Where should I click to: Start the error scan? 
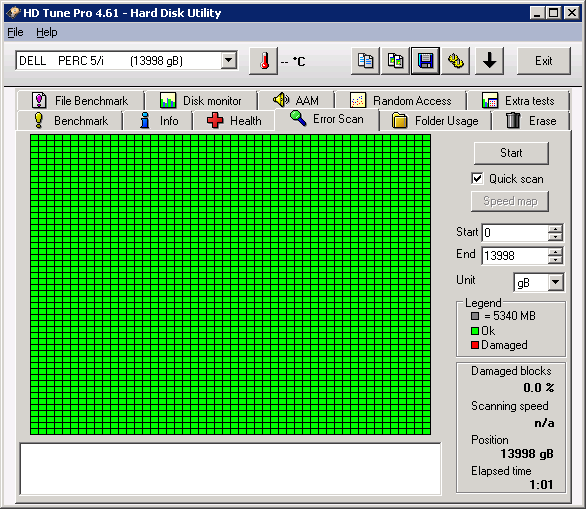511,153
